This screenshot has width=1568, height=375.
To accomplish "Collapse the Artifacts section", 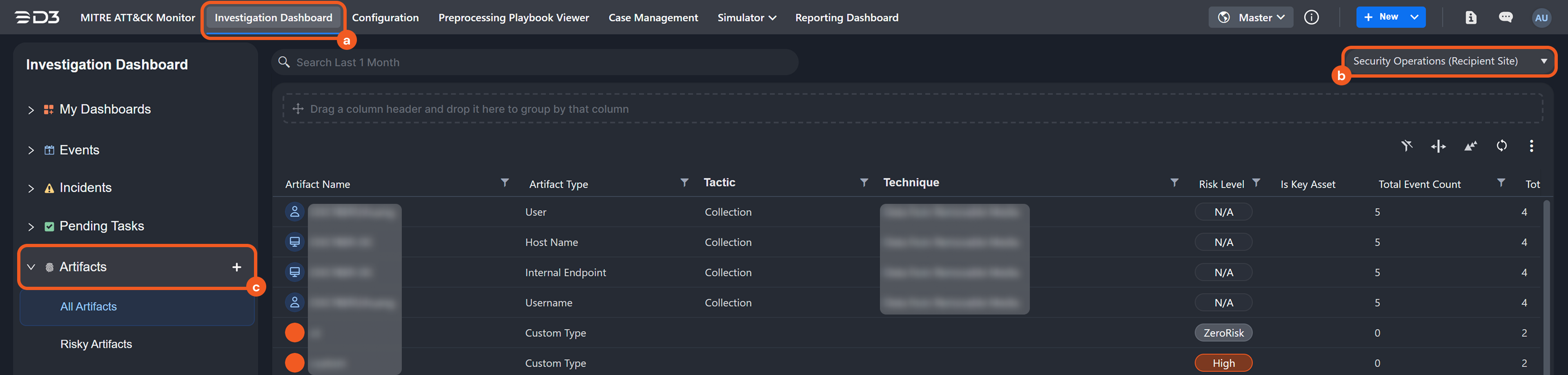I will (31, 267).
